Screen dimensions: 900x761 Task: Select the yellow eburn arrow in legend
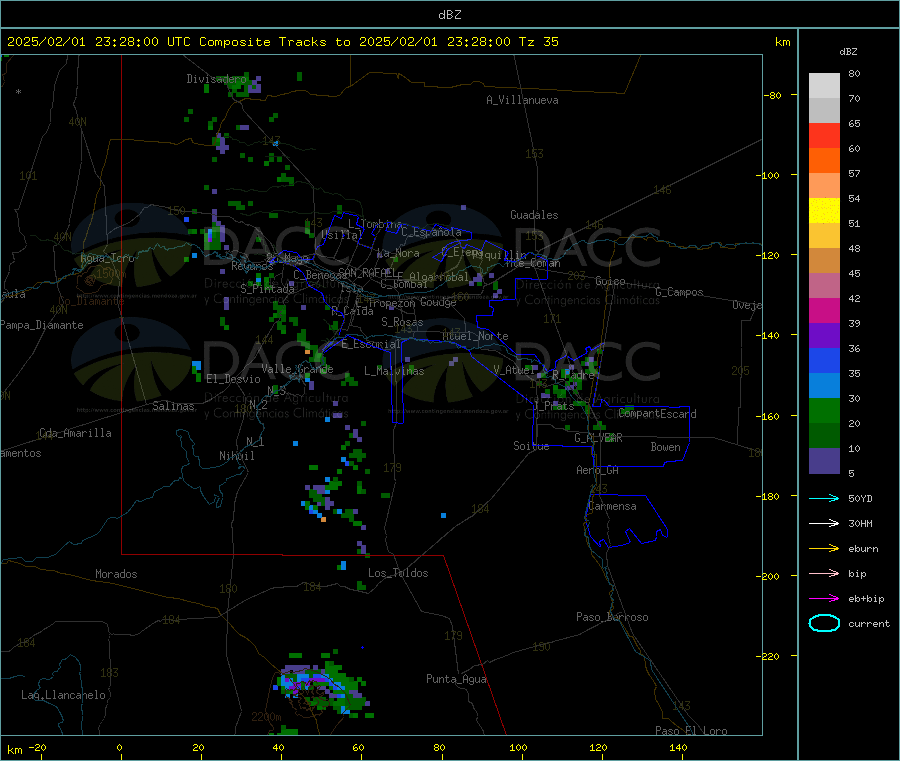pyautogui.click(x=824, y=549)
